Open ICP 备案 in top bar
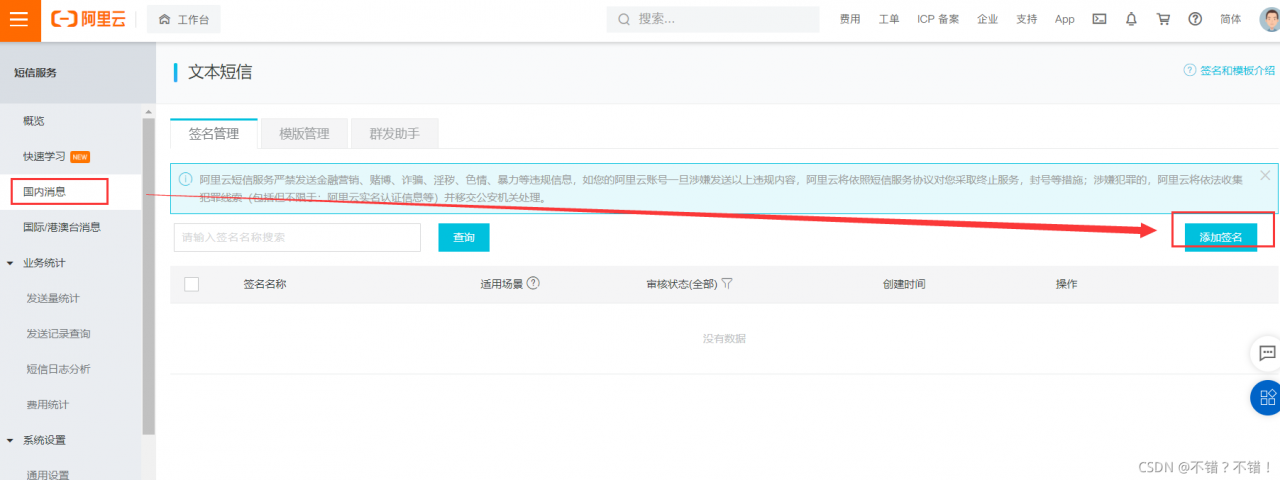This screenshot has width=1280, height=480. (938, 19)
